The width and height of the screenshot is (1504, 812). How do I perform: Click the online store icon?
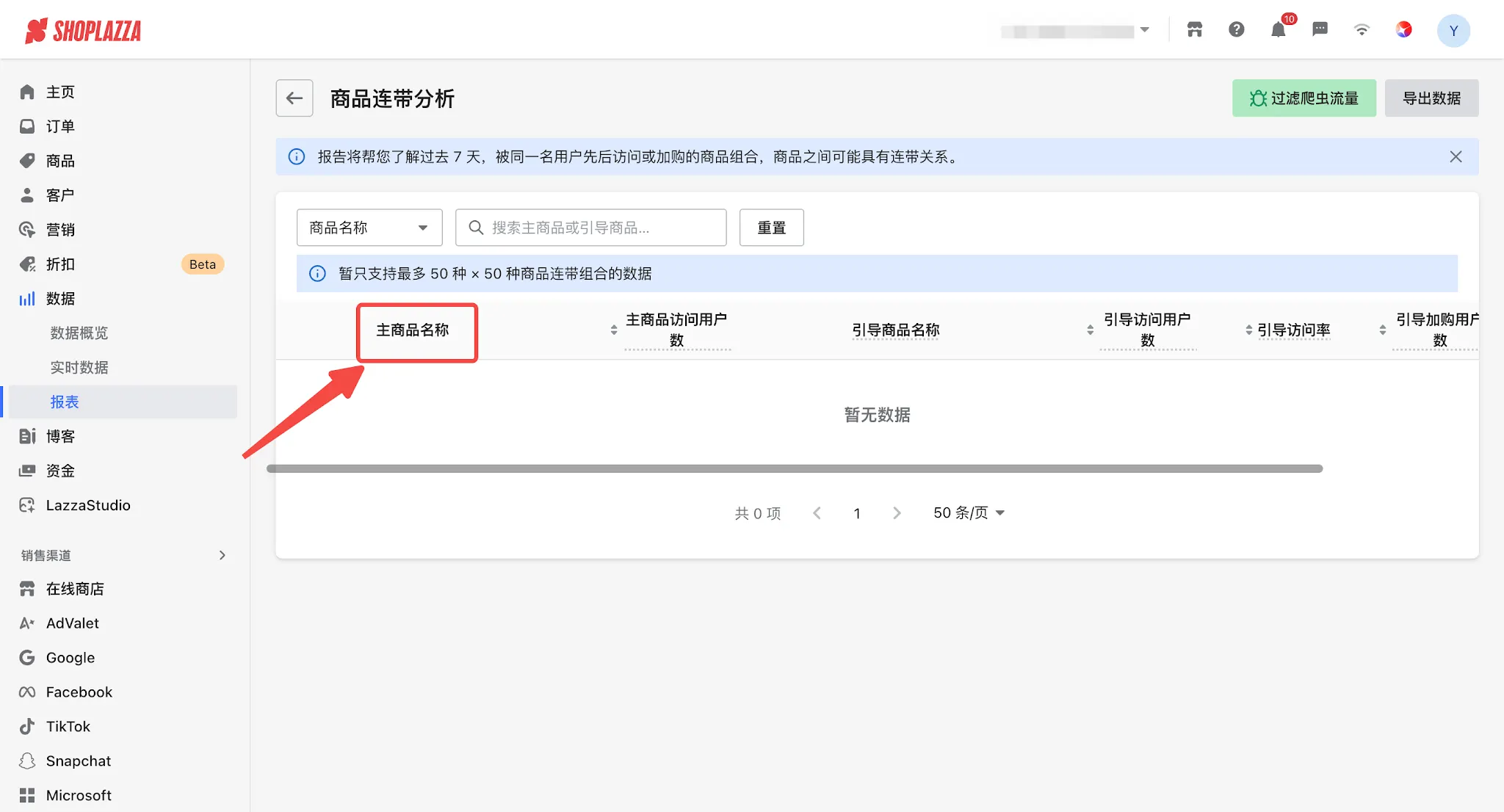(27, 589)
